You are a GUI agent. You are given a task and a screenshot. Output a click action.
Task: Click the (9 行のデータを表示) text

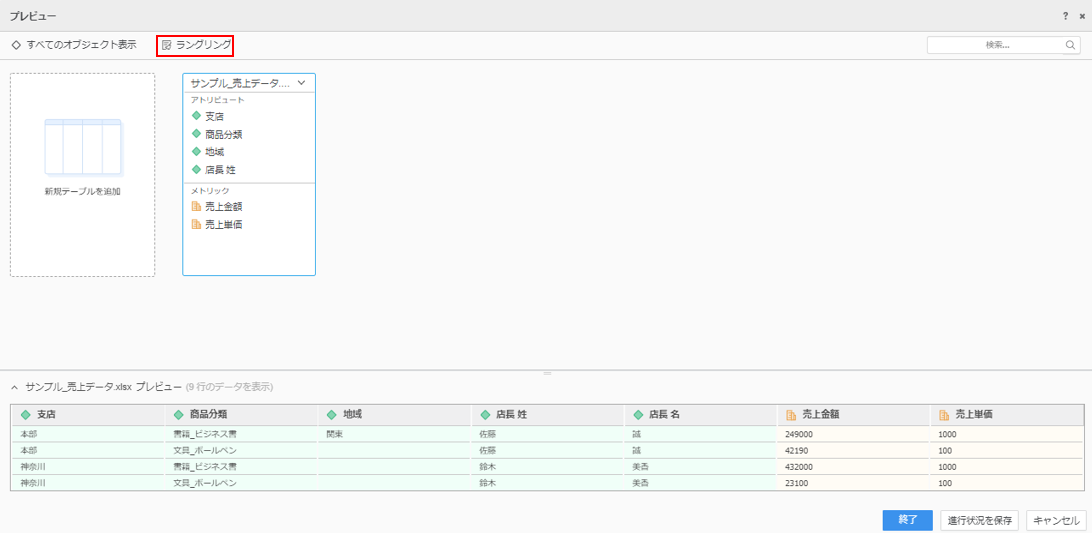230,387
